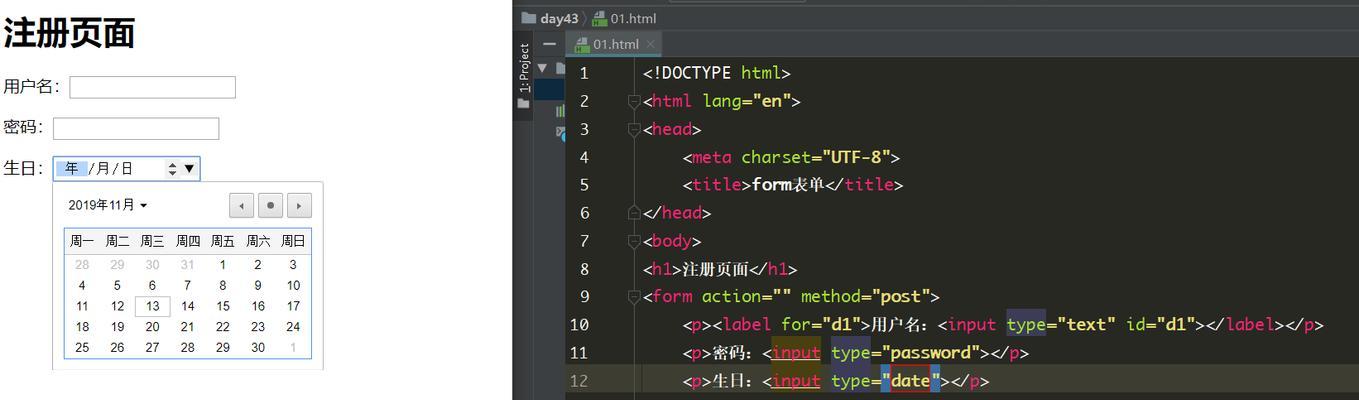The height and width of the screenshot is (400, 1359).
Task: Pick day 11 in the calendar
Action: [82, 307]
